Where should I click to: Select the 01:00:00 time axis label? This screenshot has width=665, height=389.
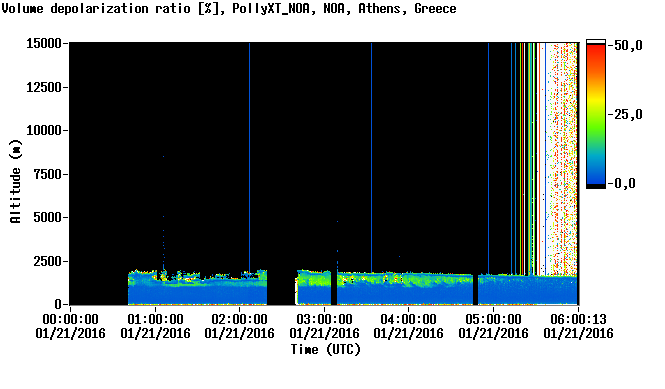point(155,319)
